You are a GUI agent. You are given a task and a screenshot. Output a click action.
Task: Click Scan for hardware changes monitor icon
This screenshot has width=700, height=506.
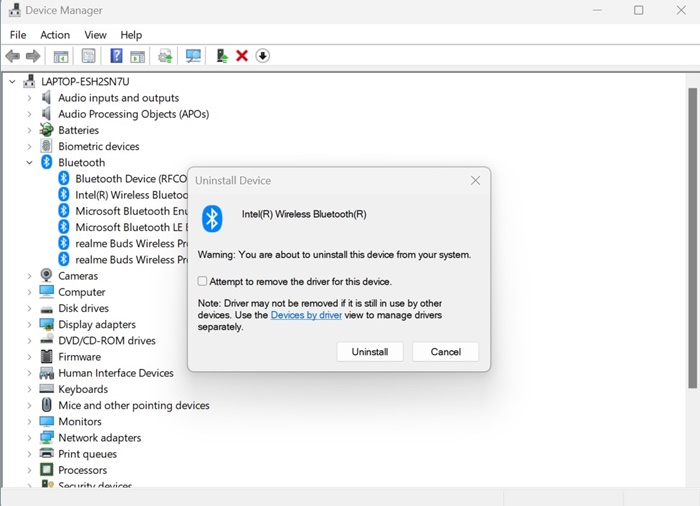pos(193,56)
